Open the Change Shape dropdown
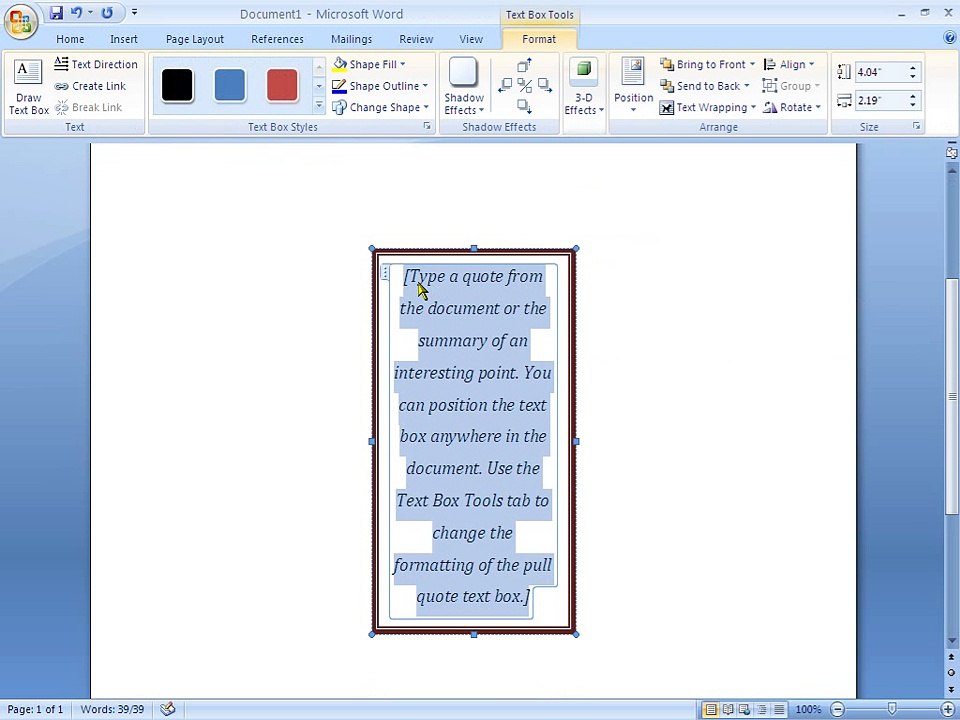 click(x=380, y=108)
